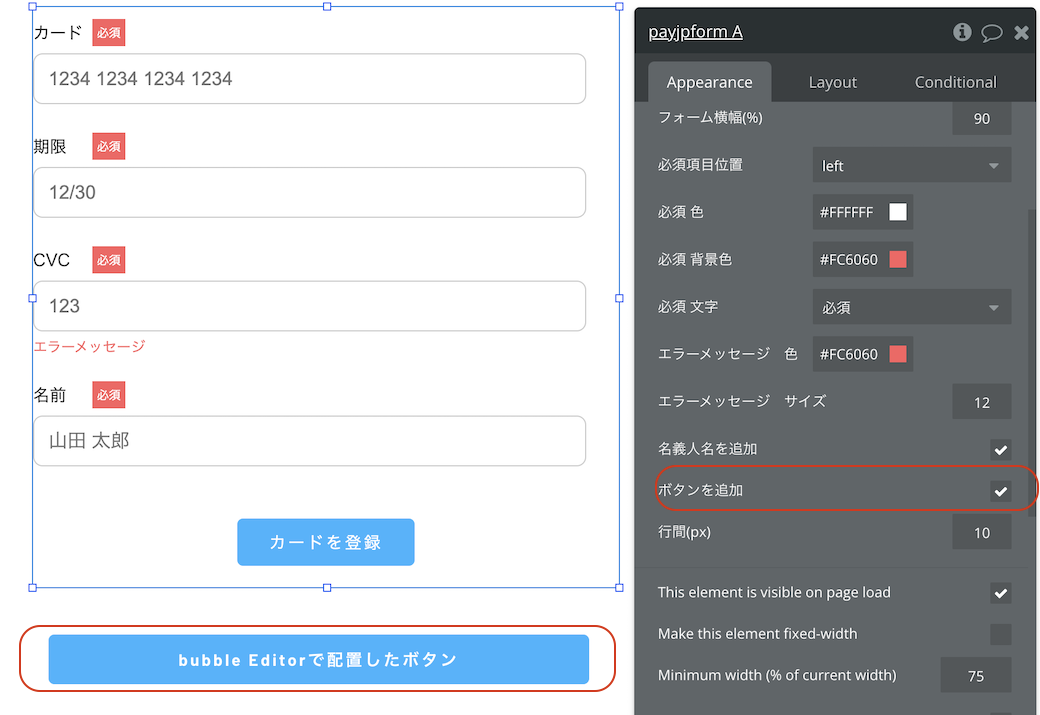The height and width of the screenshot is (715, 1040).
Task: Toggle the ボタンを追加 checkbox
Action: [x=1000, y=491]
